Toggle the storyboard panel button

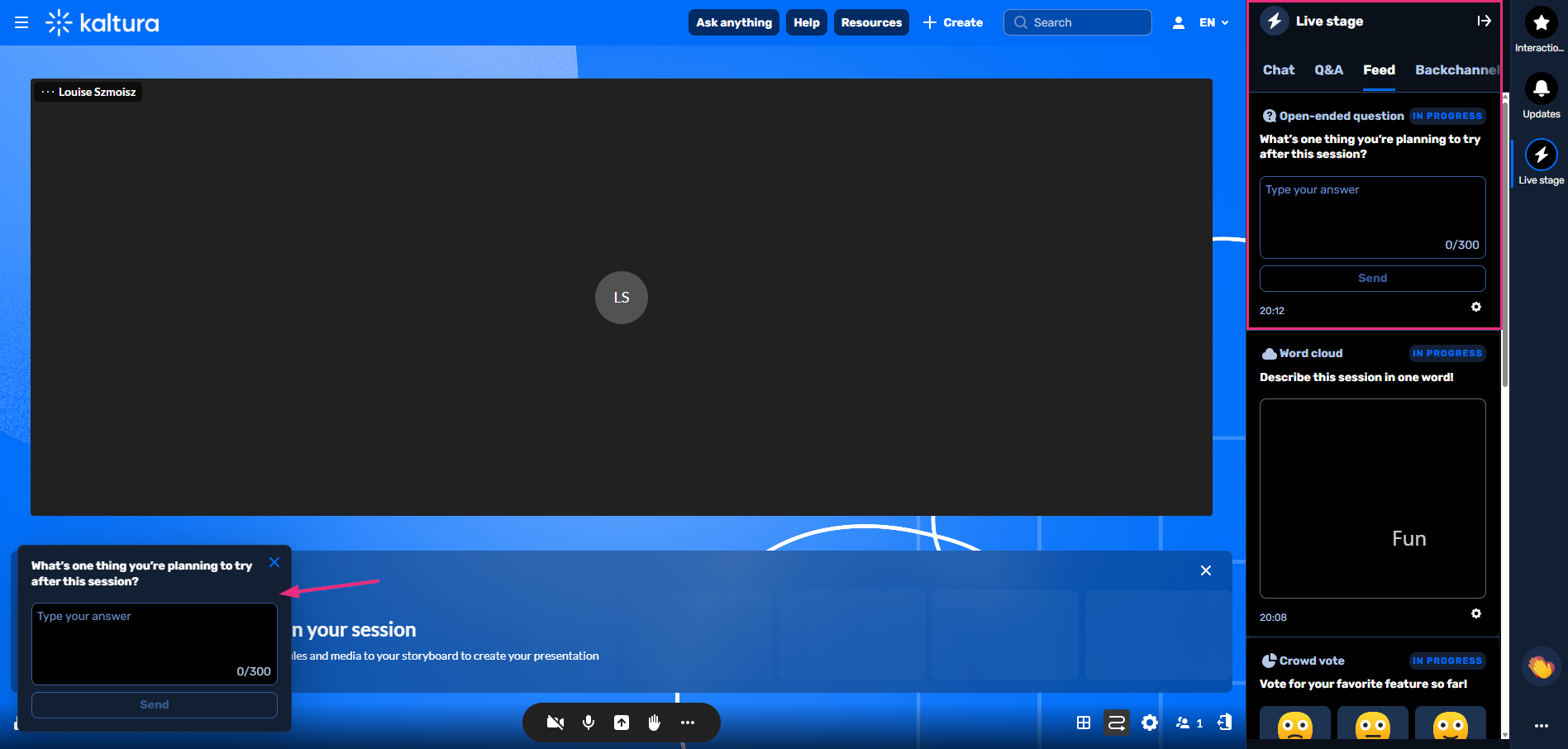point(1117,723)
